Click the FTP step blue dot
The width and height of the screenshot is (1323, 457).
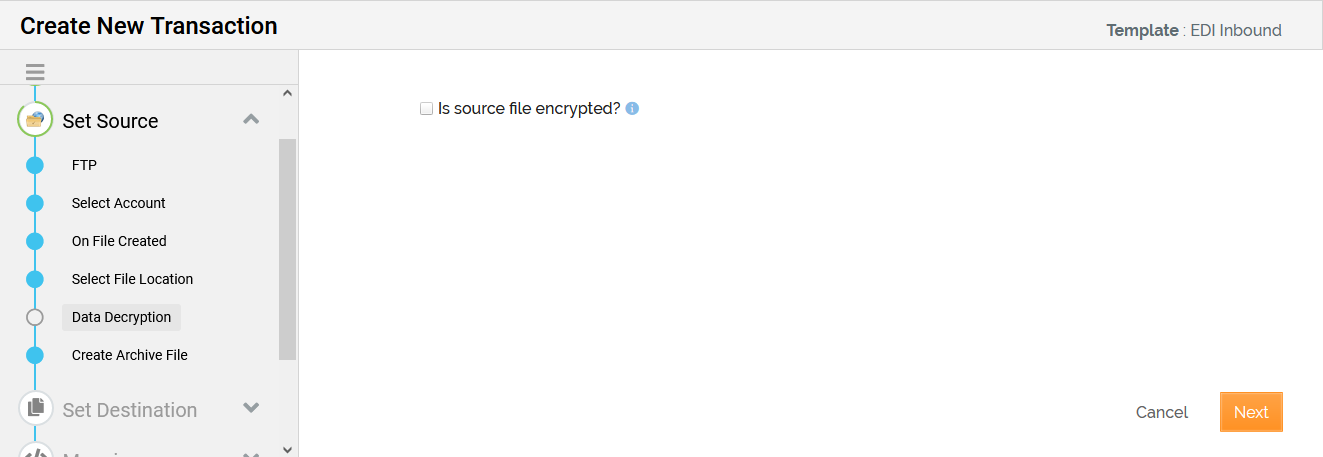35,165
